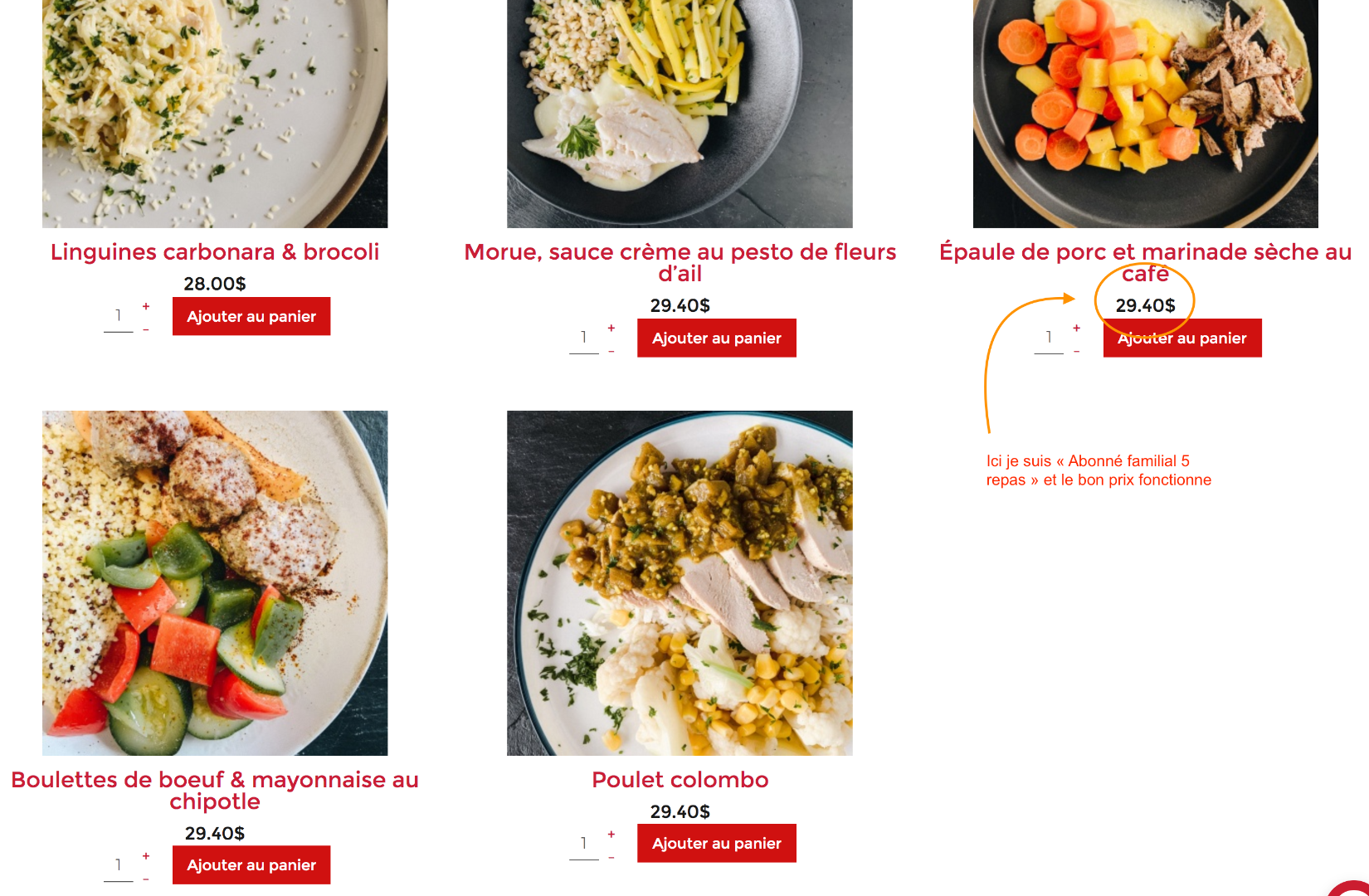The height and width of the screenshot is (896, 1369).
Task: Click the Poulet colombo dish photo
Action: 680,582
